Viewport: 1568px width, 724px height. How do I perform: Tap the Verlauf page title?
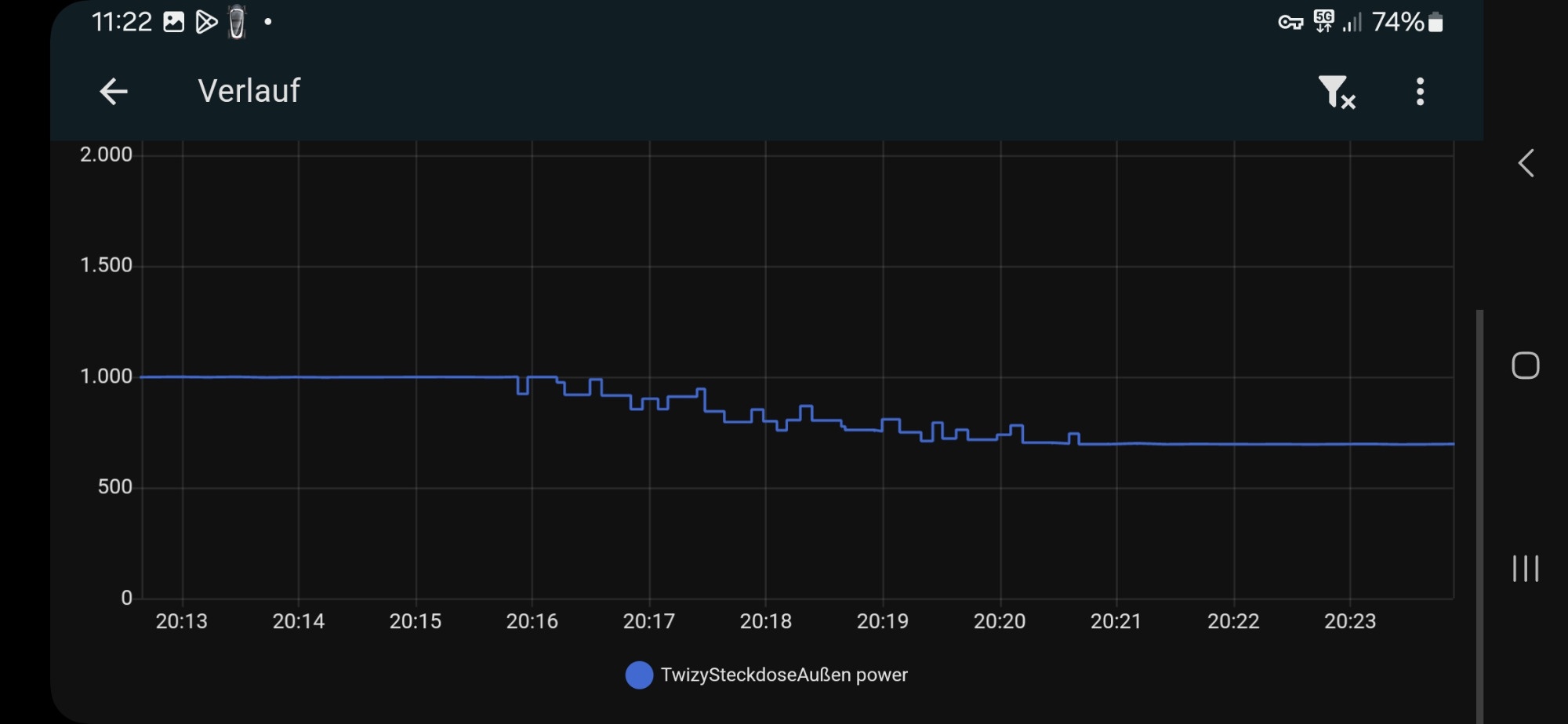click(249, 91)
